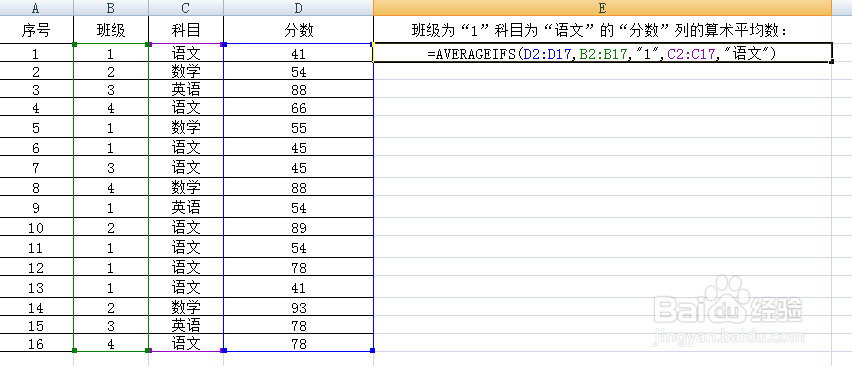Click score 88 in row 序号 8
Screen dimensions: 852x366
[298, 188]
